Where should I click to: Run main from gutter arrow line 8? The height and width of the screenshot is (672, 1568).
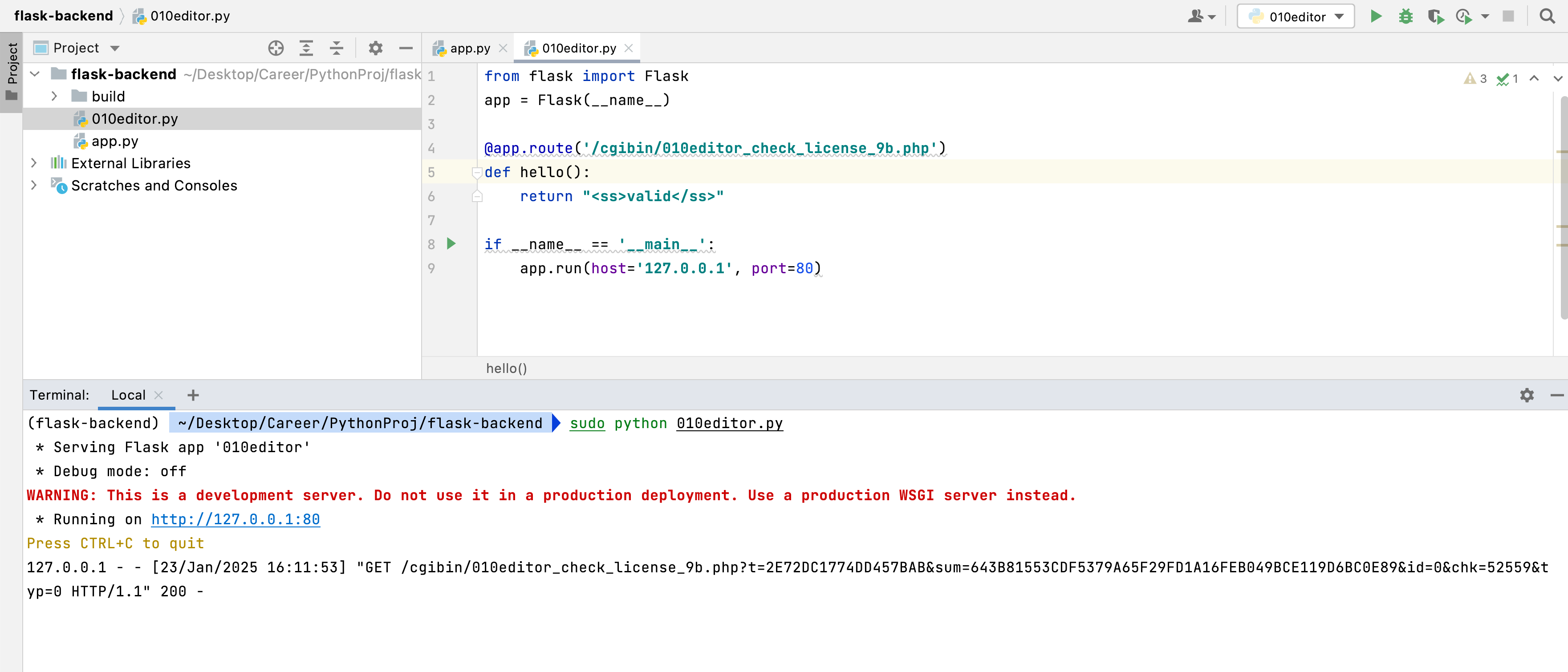tap(451, 244)
